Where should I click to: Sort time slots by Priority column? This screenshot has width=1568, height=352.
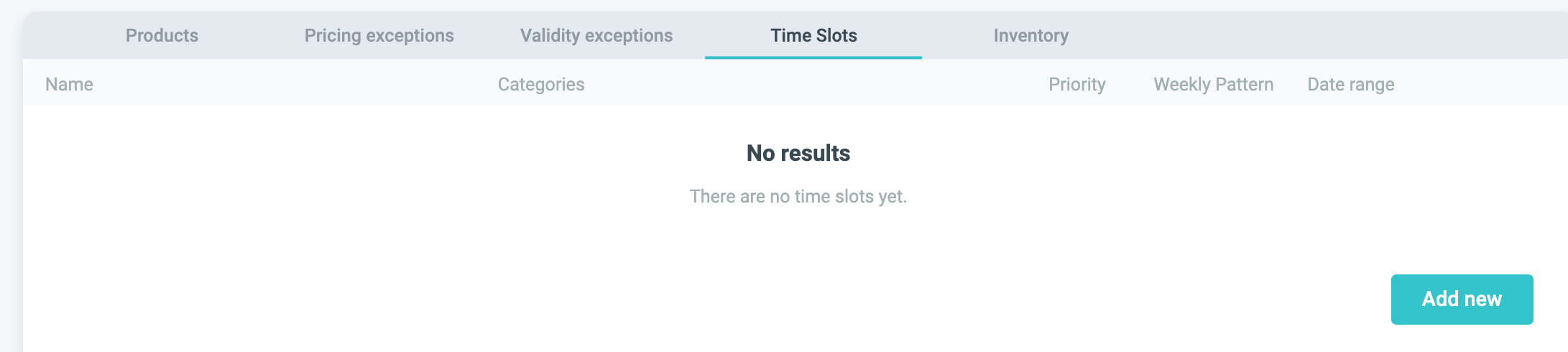[x=1076, y=84]
